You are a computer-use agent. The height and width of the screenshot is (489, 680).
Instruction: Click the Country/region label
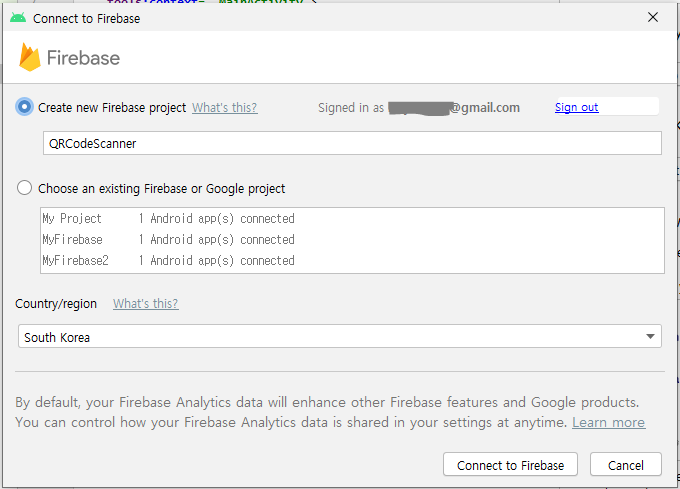point(56,304)
